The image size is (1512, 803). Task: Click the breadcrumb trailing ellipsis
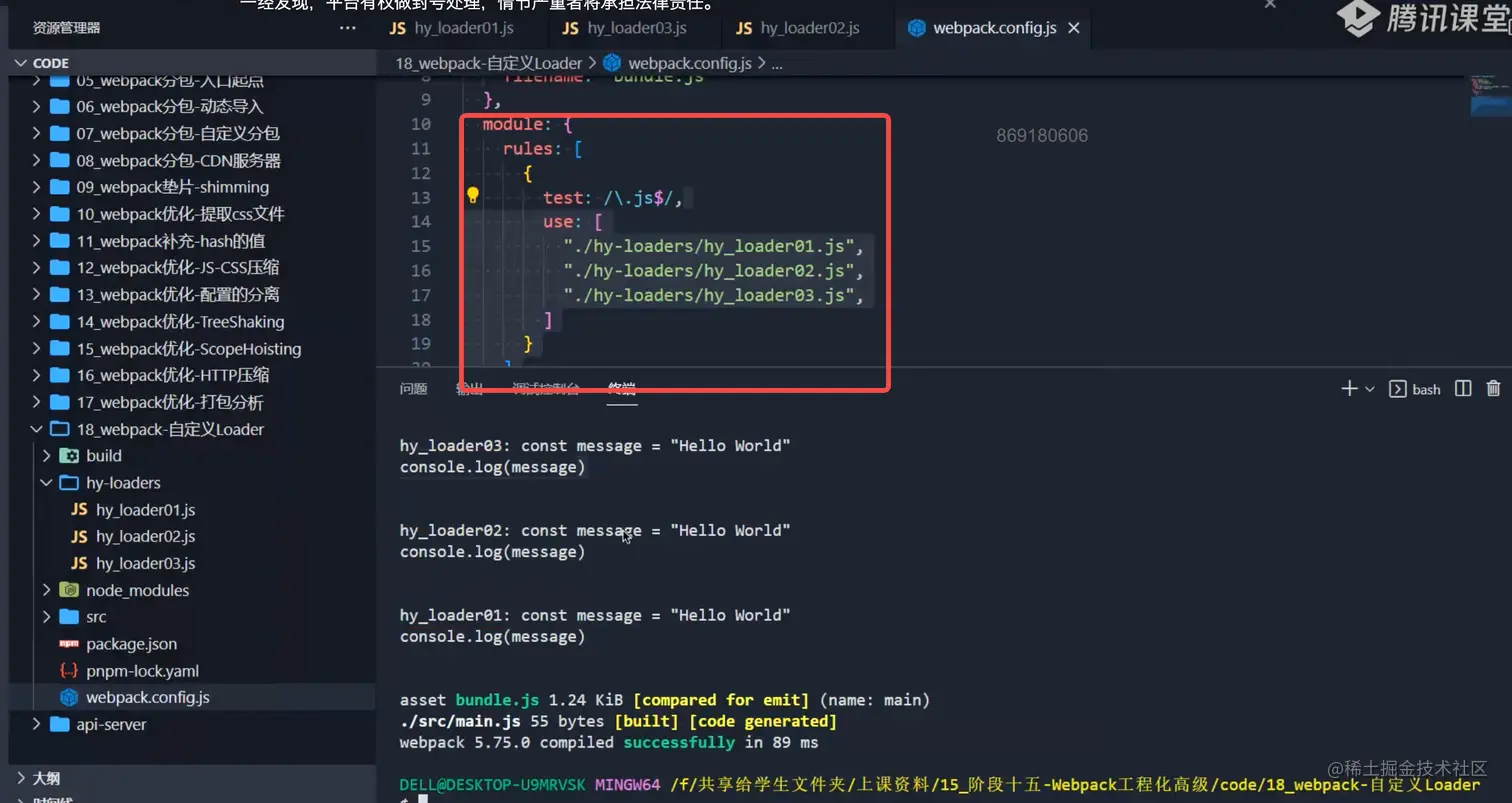777,64
